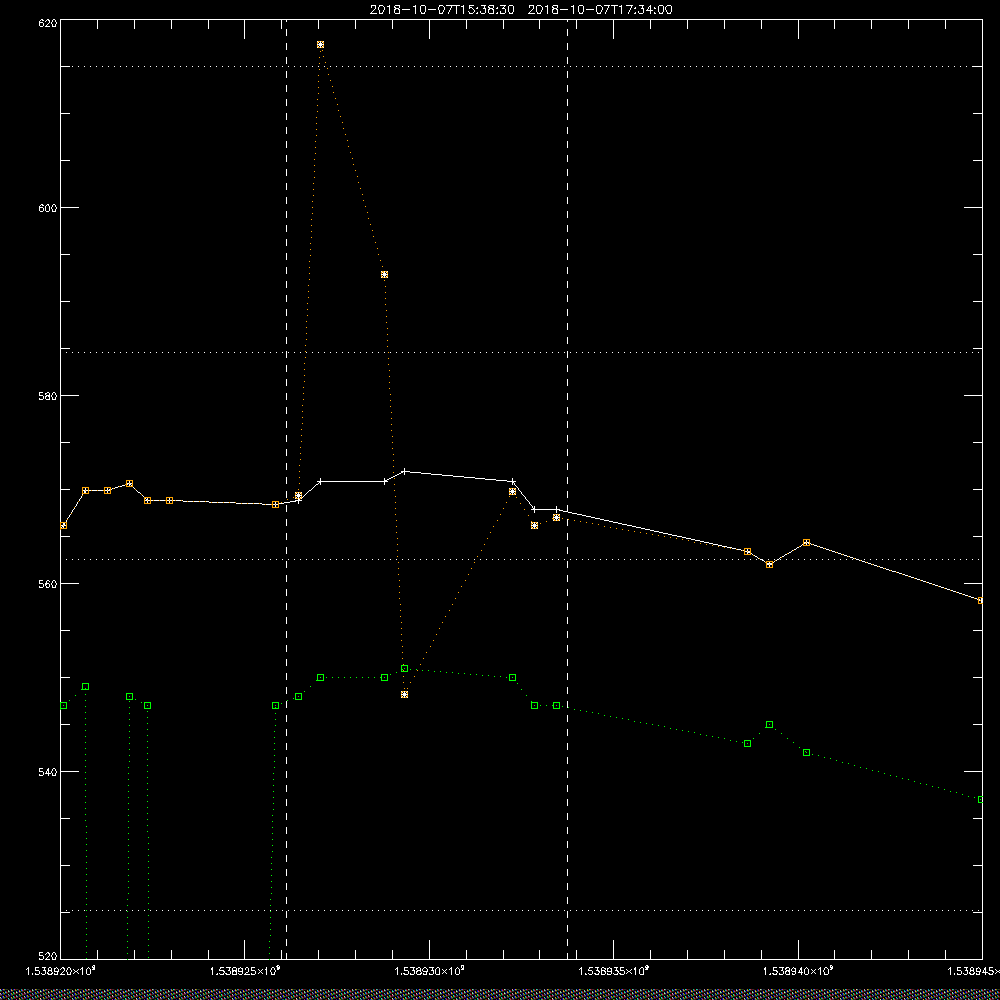Click the 520 label on the y-axis
The image size is (1000, 1000).
point(48,956)
